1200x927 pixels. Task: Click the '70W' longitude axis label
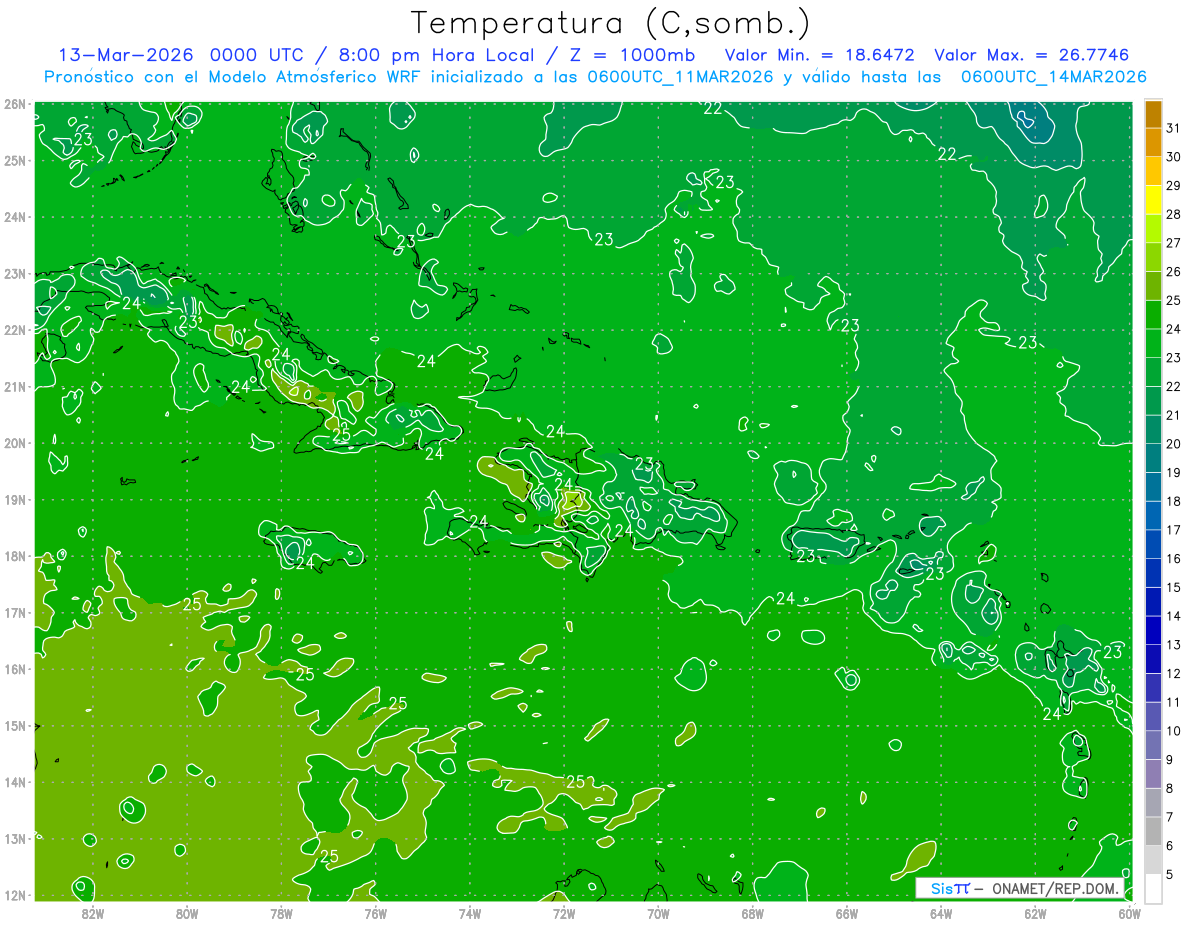pos(658,913)
